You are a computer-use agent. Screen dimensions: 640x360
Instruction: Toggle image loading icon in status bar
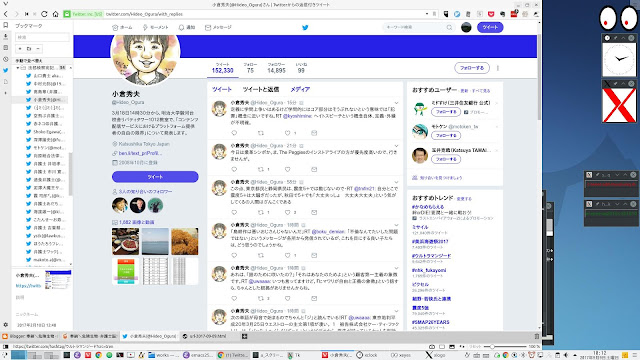(452, 347)
